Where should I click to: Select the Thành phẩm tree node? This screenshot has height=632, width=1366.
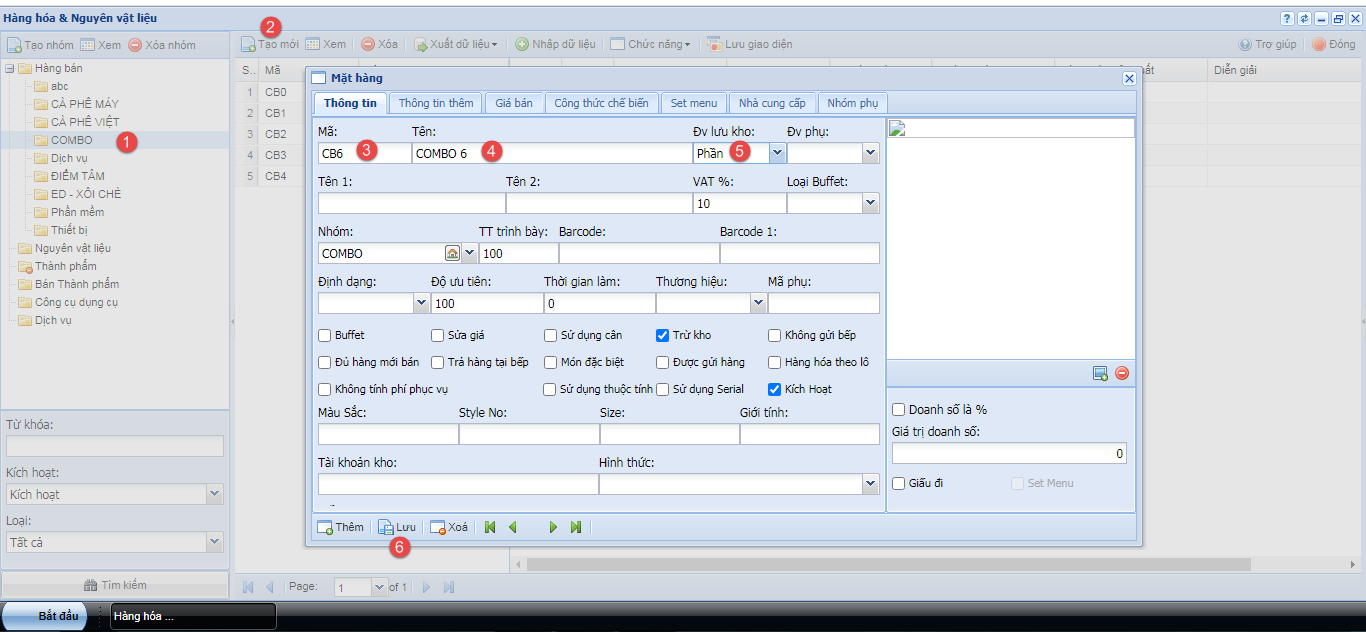[66, 266]
